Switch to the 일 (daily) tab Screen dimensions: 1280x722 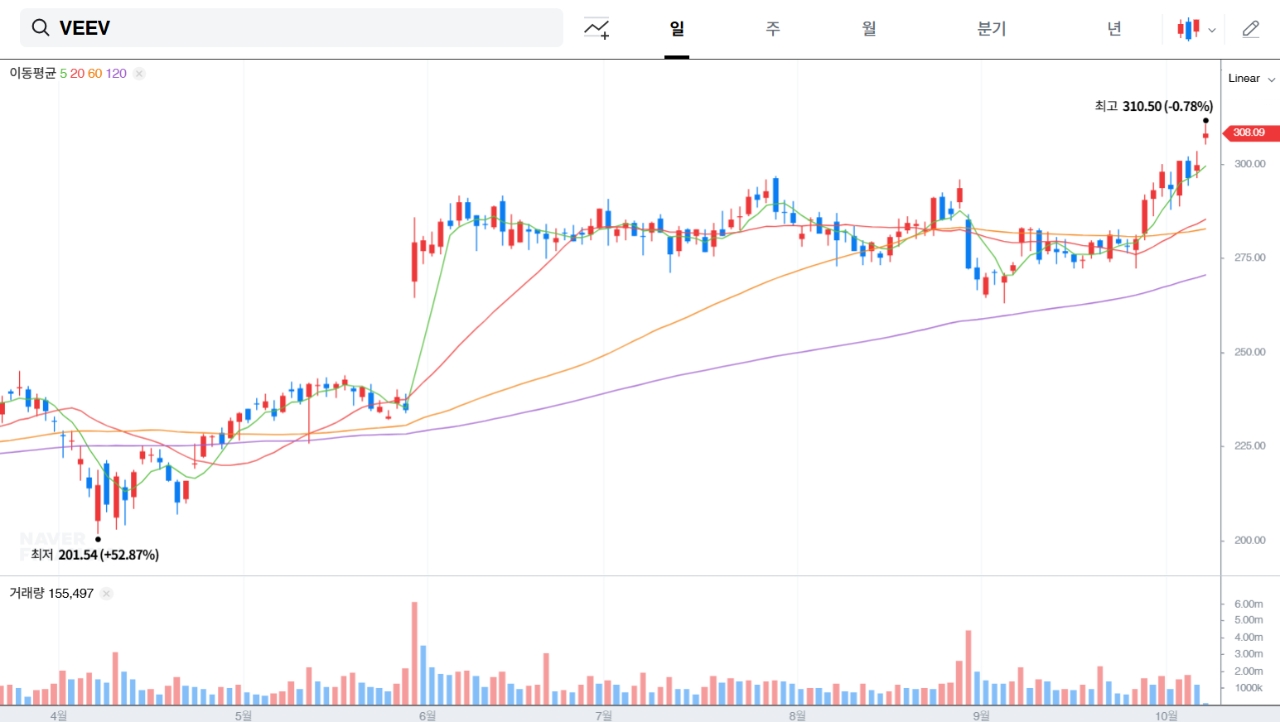point(677,29)
